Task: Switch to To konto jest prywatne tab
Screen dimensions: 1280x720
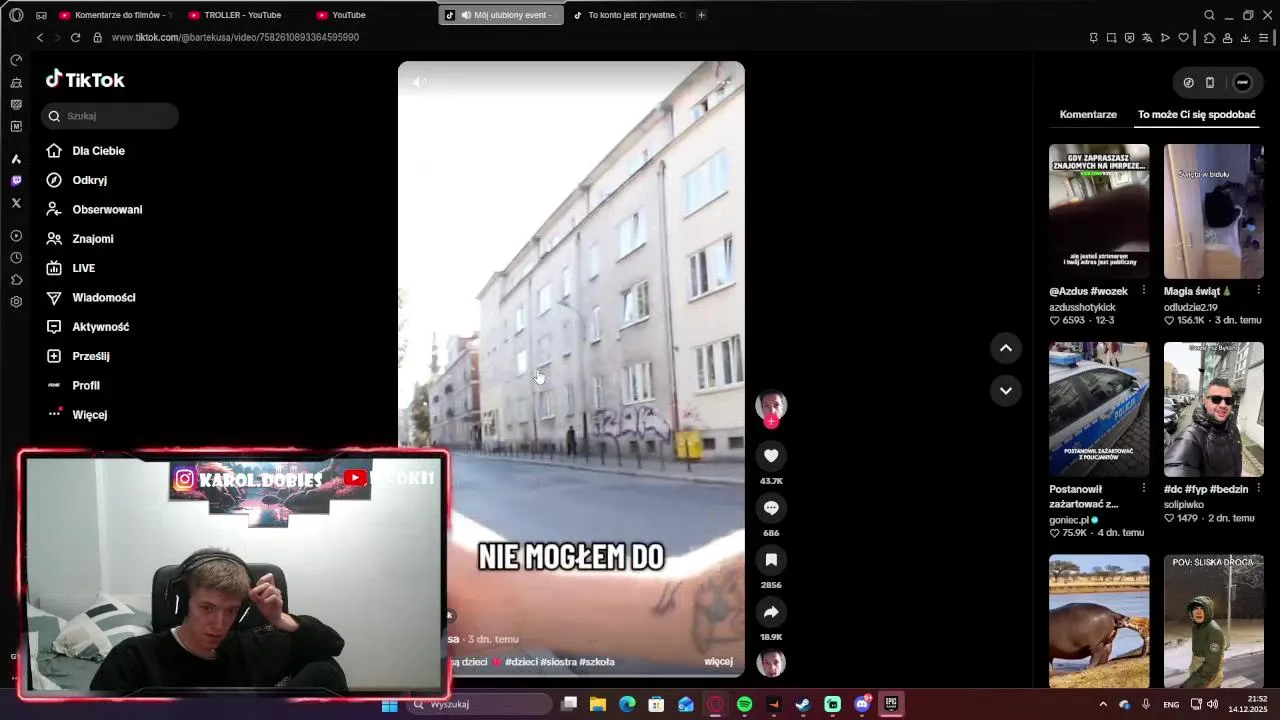Action: pyautogui.click(x=631, y=15)
